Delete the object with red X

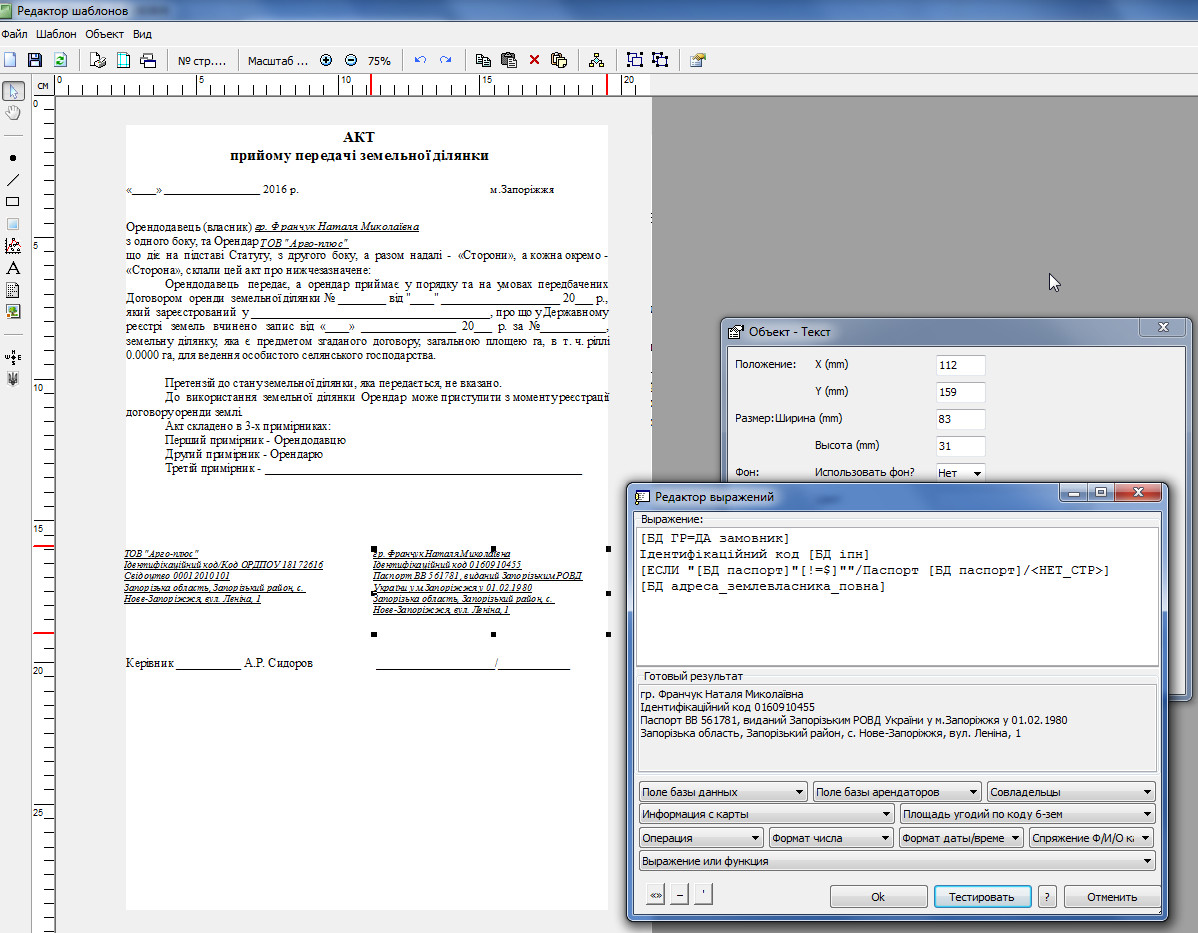tap(534, 60)
